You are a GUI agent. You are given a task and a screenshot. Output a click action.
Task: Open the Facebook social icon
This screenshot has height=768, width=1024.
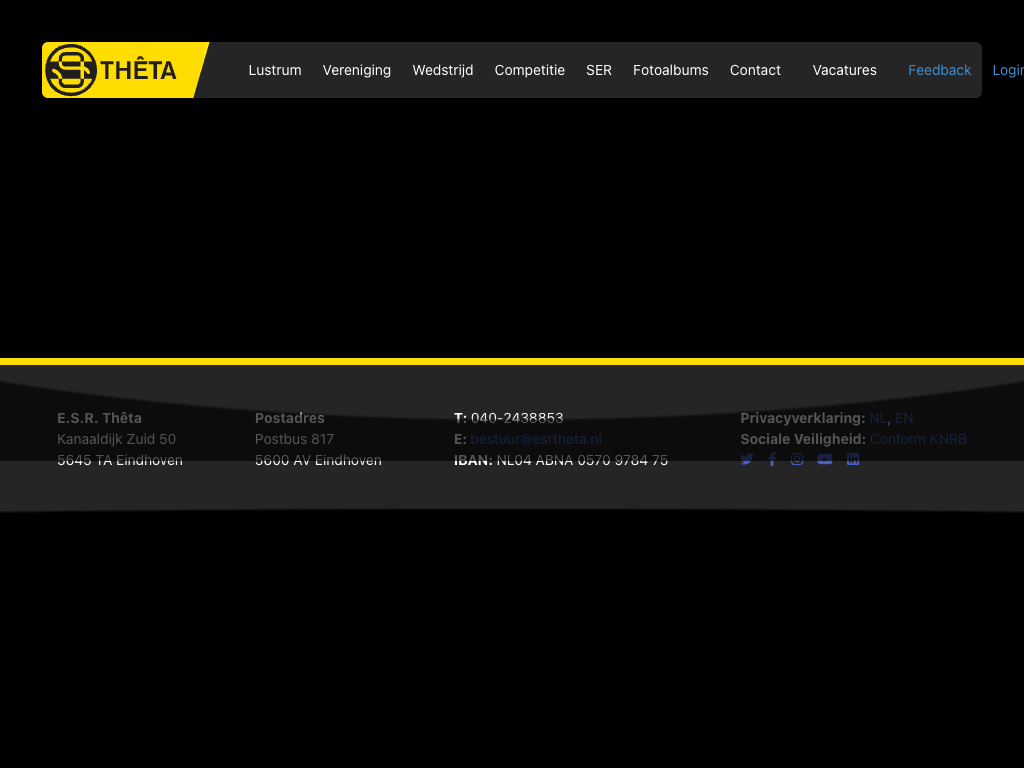[x=772, y=460]
